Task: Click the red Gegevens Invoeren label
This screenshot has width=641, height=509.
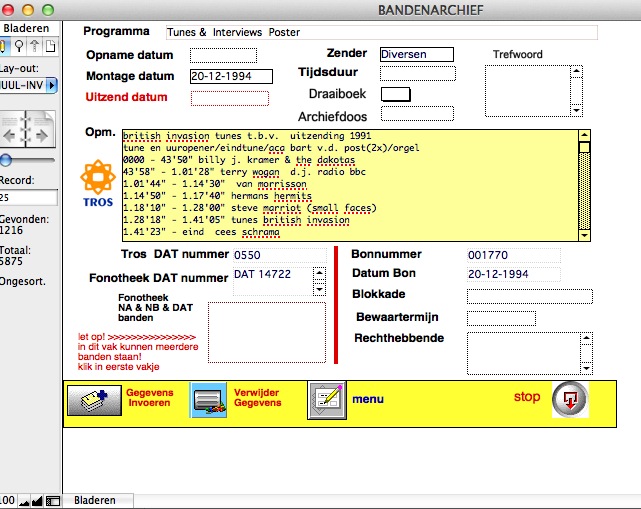Action: (x=149, y=398)
